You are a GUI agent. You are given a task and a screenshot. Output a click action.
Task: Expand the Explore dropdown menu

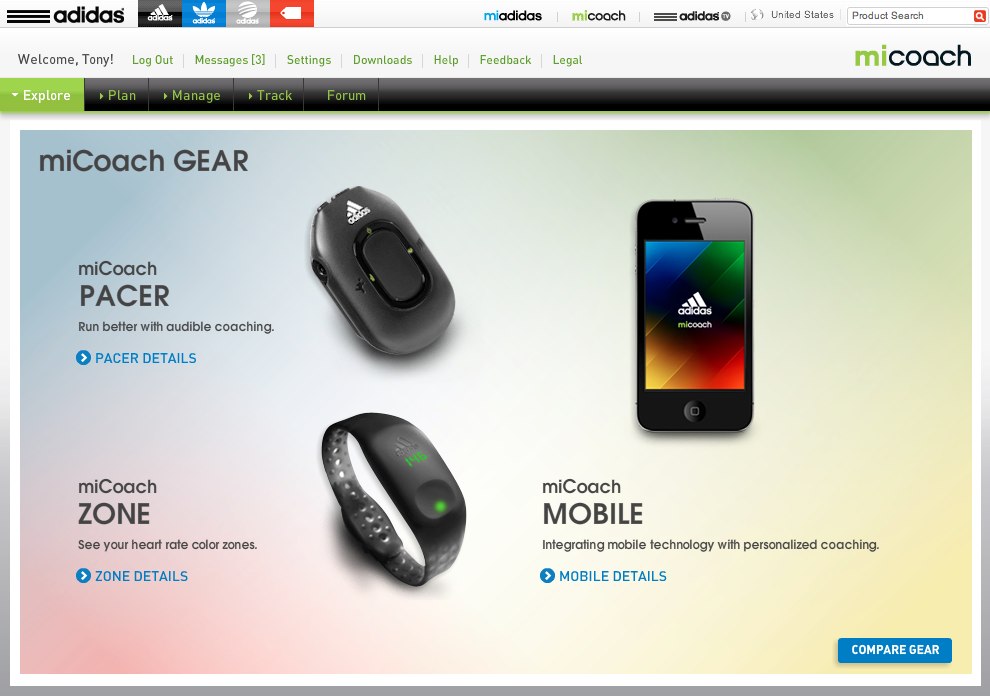(x=42, y=95)
